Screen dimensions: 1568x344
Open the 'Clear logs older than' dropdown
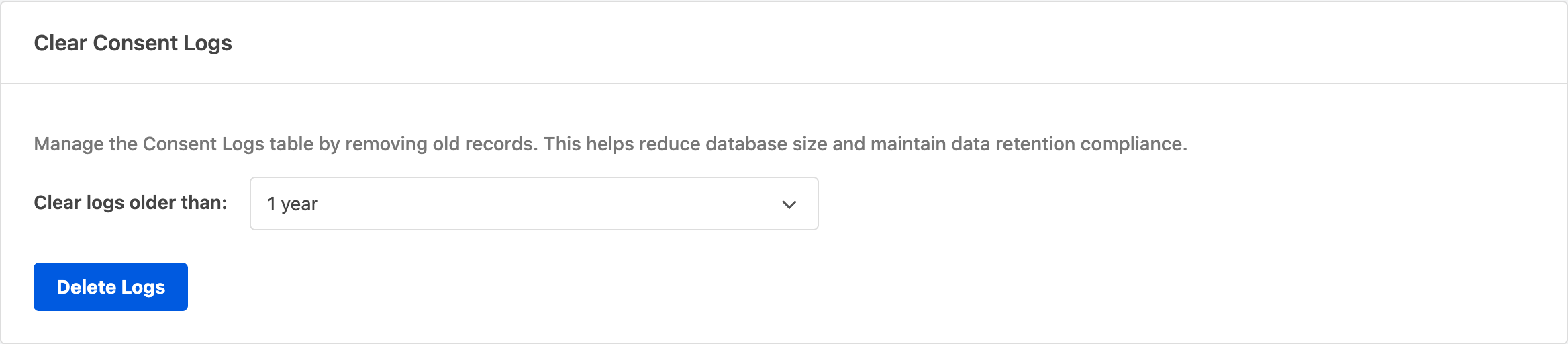[x=534, y=204]
